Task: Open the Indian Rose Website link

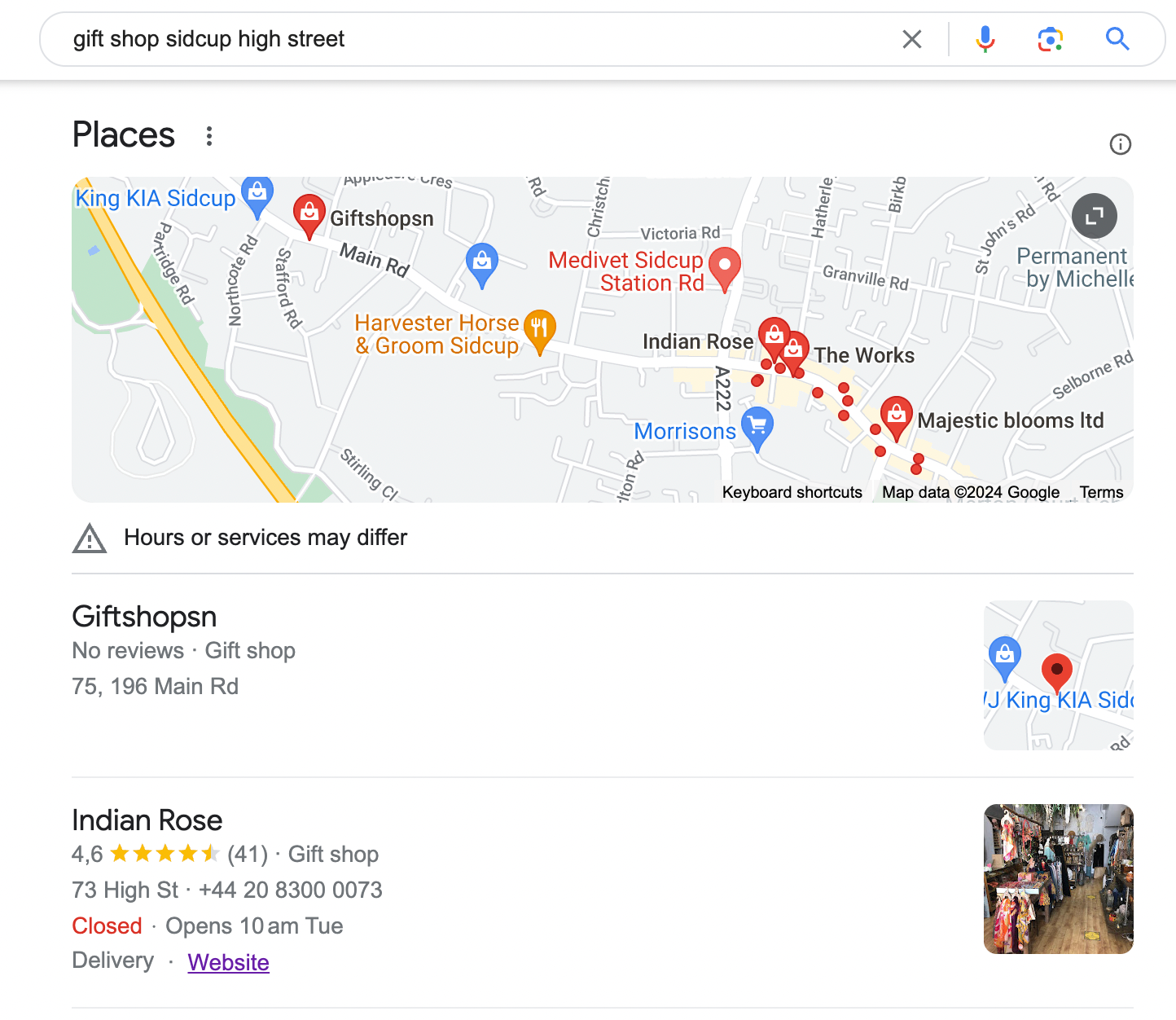Action: coord(228,962)
